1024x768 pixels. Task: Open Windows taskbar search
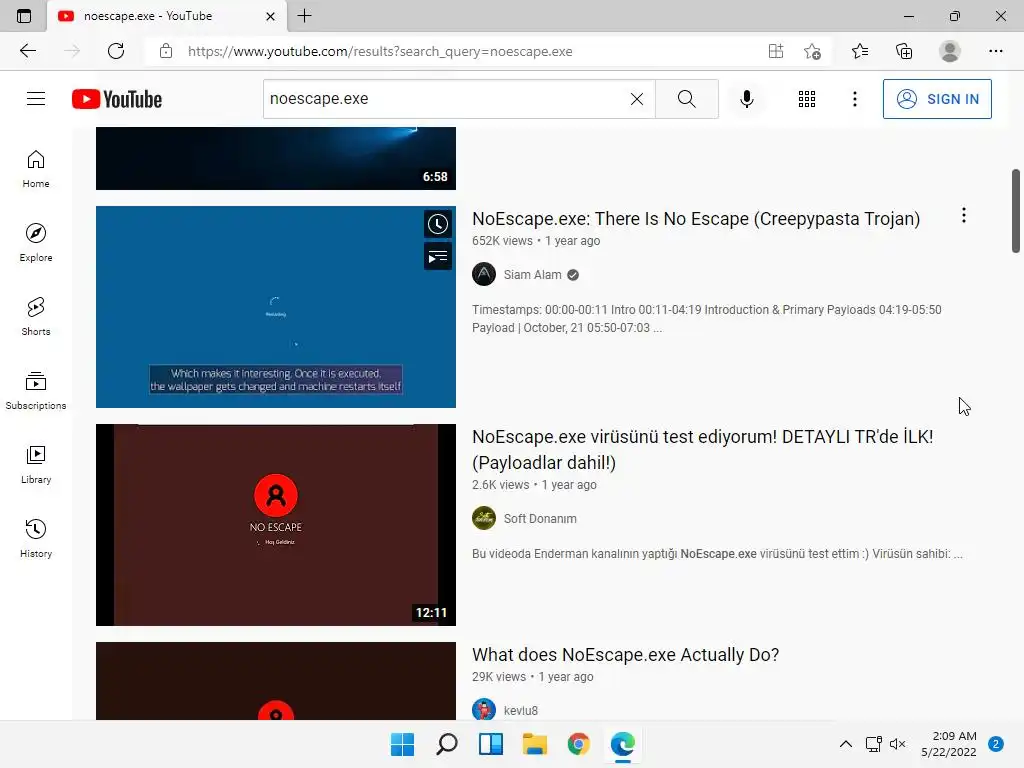(447, 744)
